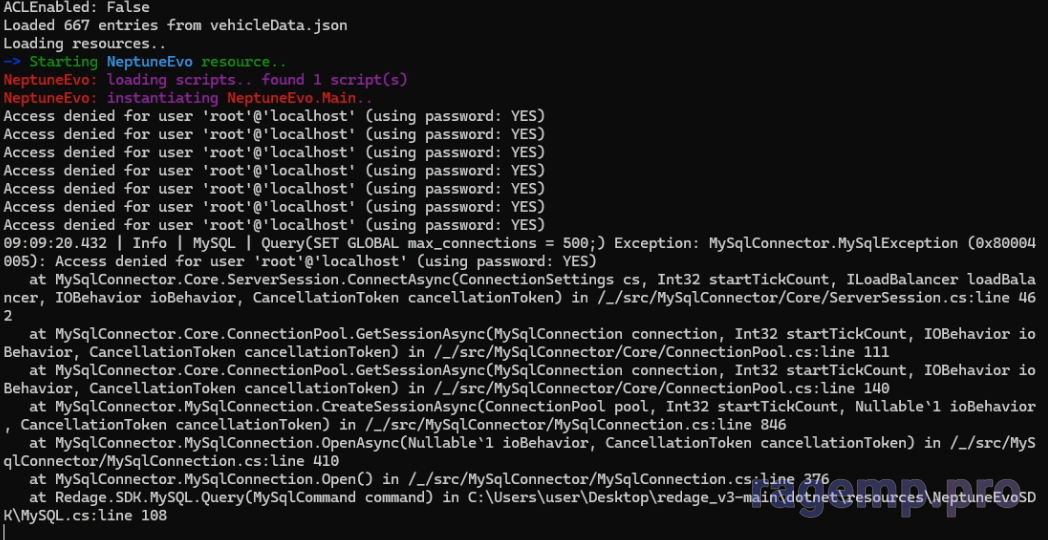Click the text cursor on the bottom line
This screenshot has width=1048, height=540.
[x=6, y=533]
